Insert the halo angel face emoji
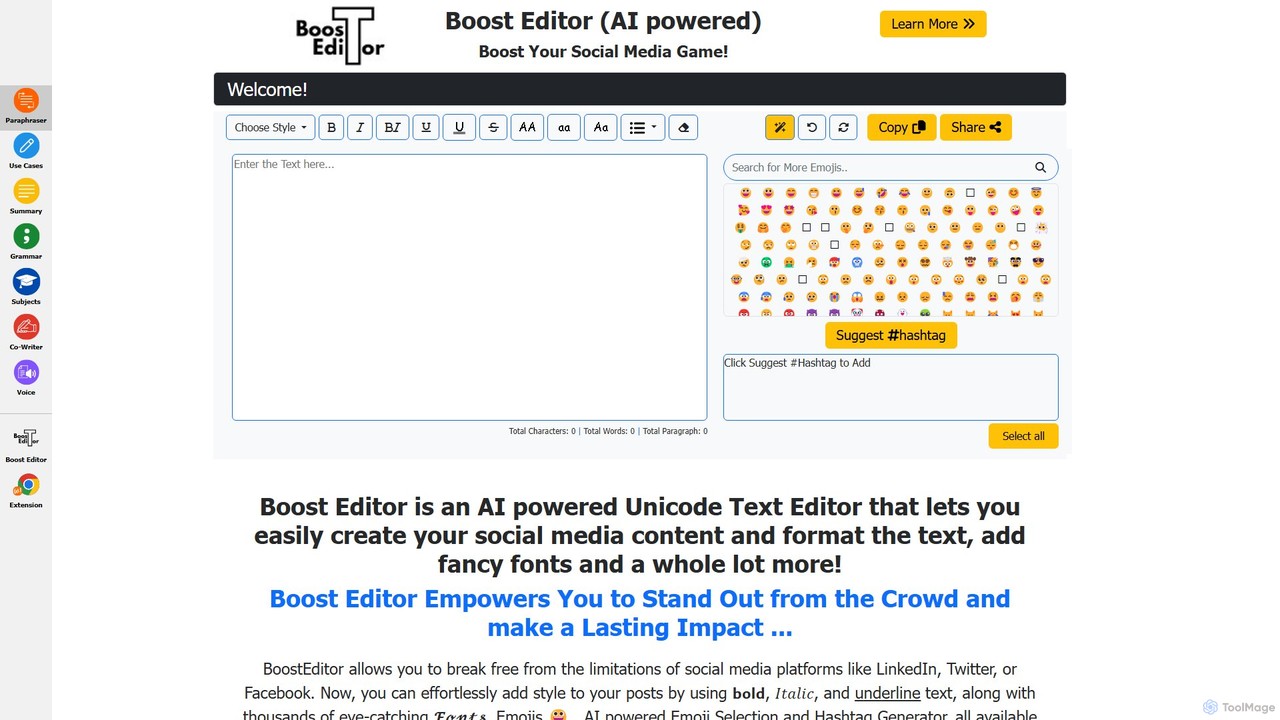Screen dimensions: 1280x720 (1036, 193)
